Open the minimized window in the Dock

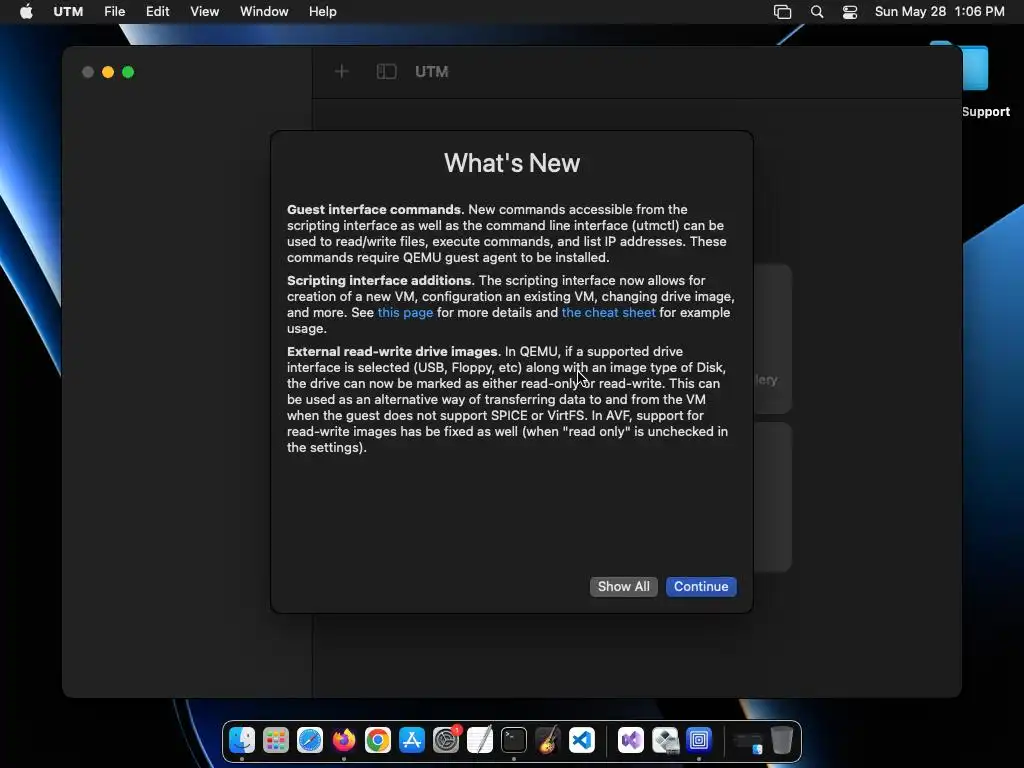(x=748, y=742)
